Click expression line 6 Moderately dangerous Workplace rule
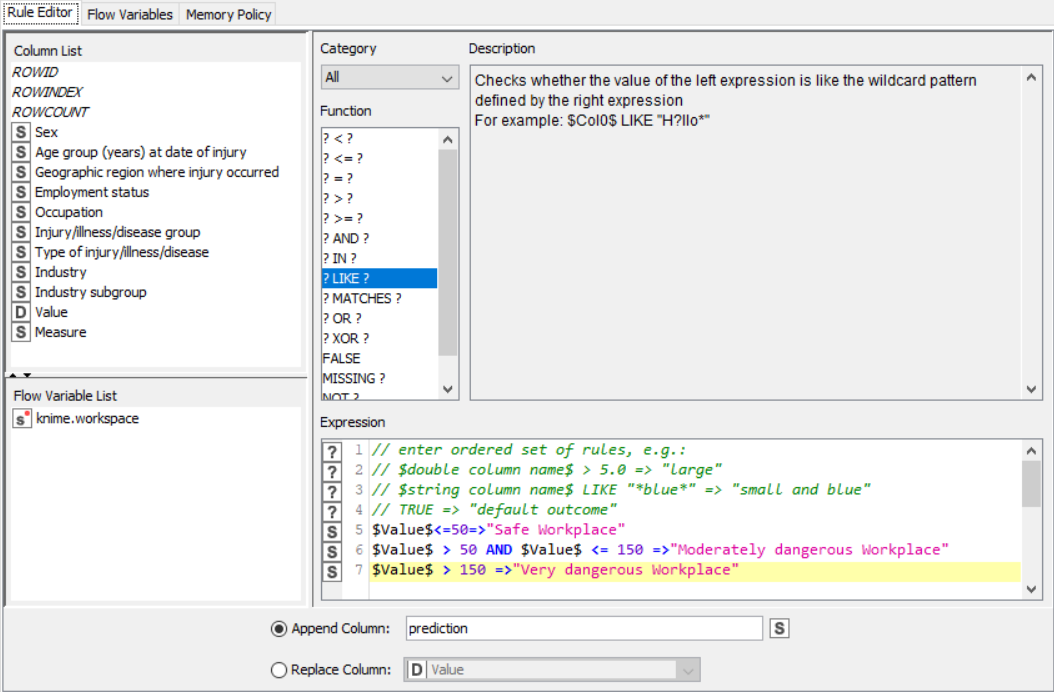The image size is (1054, 692). [695, 550]
